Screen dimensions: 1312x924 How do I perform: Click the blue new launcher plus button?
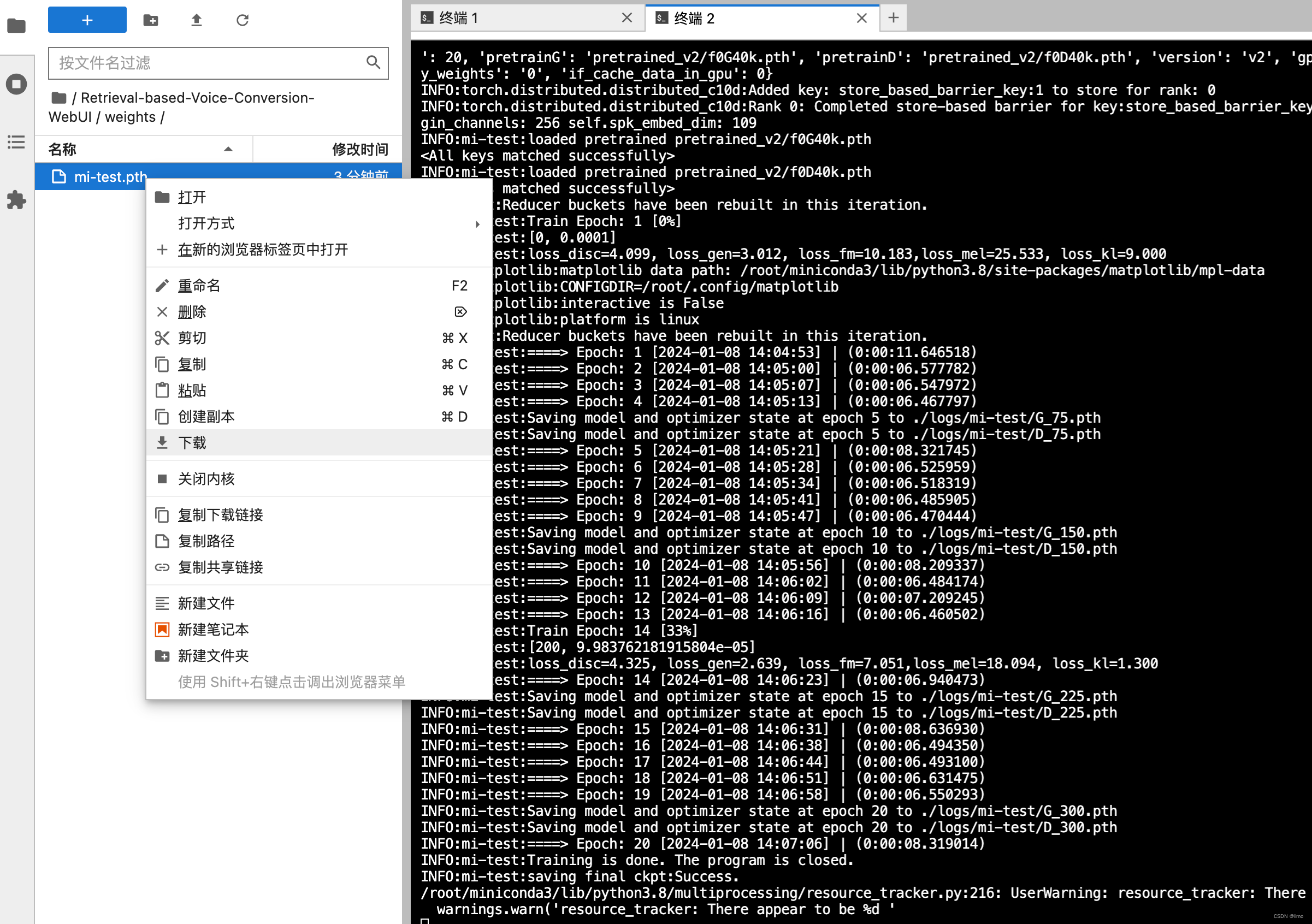[87, 20]
